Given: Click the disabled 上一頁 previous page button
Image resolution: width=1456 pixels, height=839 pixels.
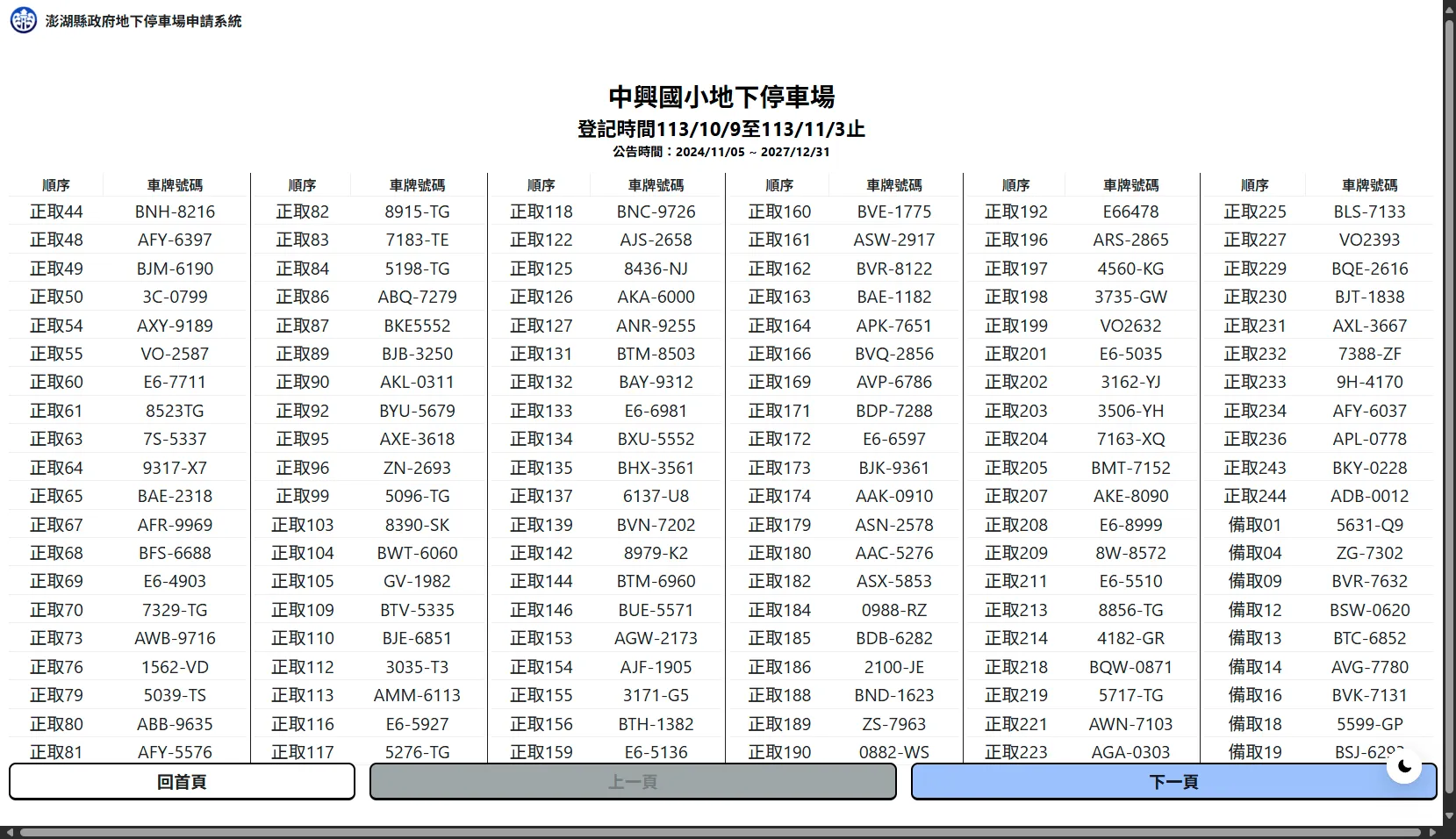Looking at the screenshot, I should 631,781.
